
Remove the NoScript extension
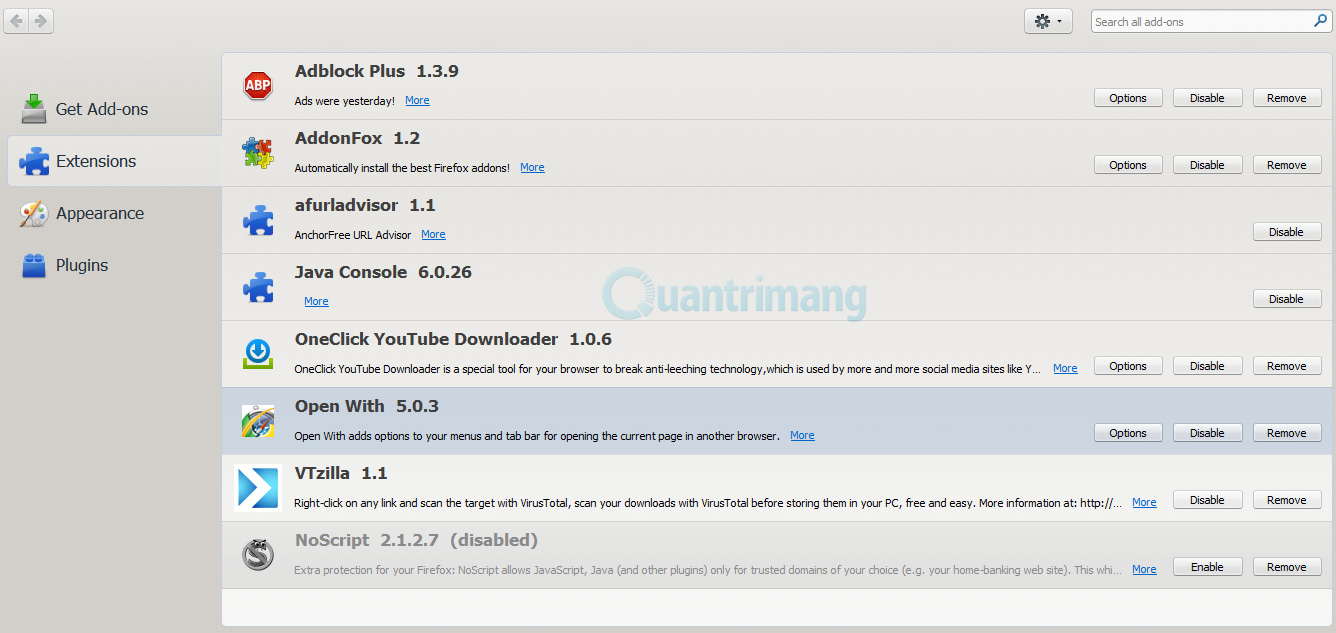[1287, 567]
